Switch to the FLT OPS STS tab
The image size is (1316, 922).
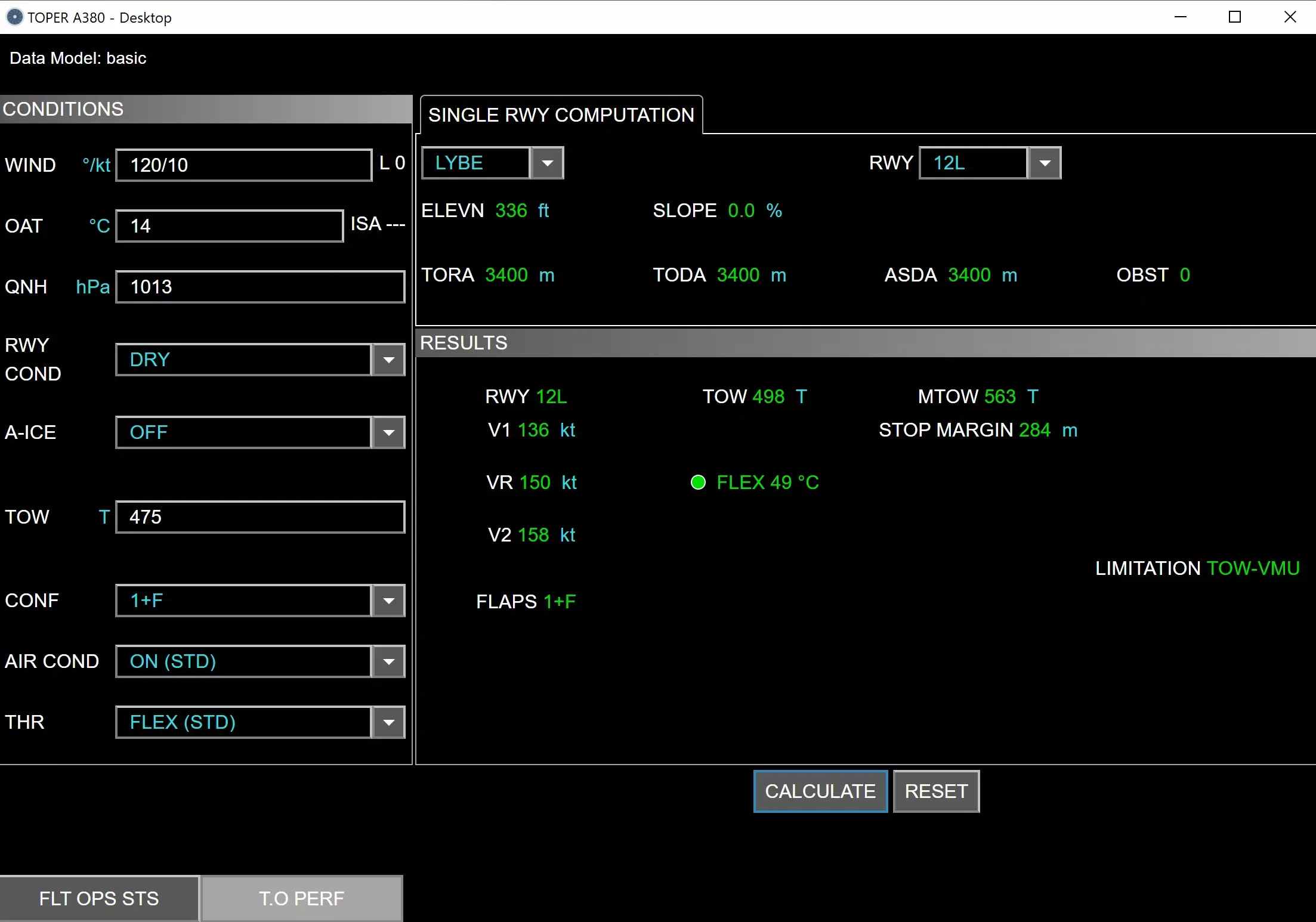(99, 898)
